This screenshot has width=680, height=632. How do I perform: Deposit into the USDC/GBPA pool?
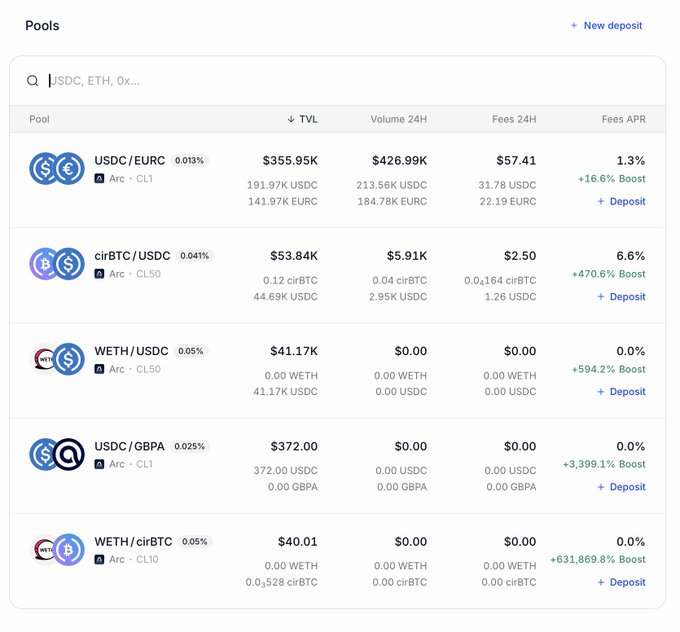coord(621,487)
